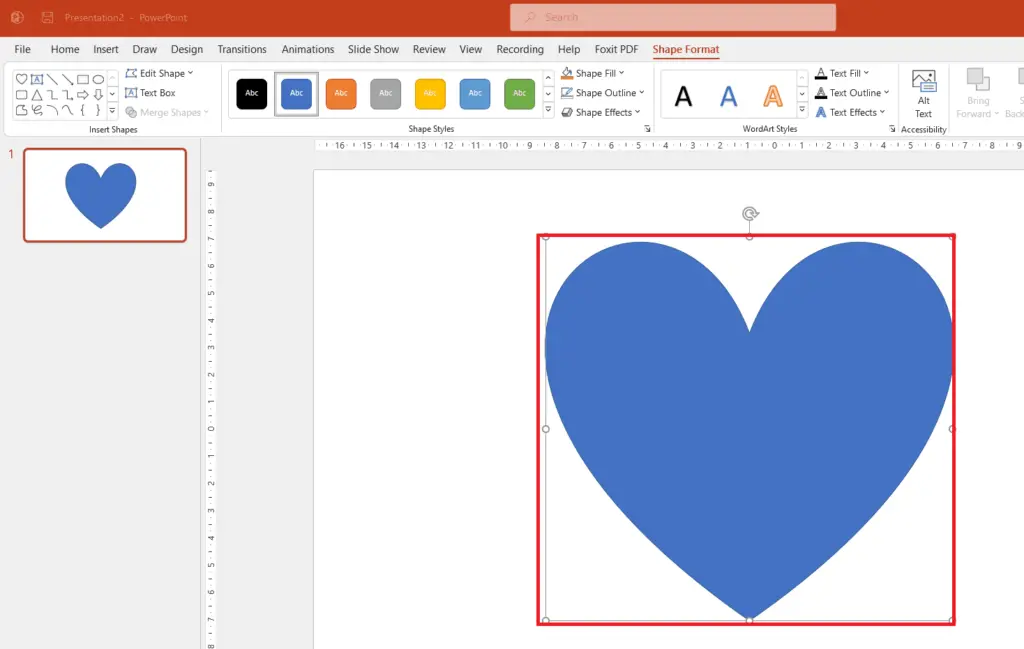The width and height of the screenshot is (1024, 649).
Task: Choose the Freeform Scribble tool
Action: pos(38,109)
